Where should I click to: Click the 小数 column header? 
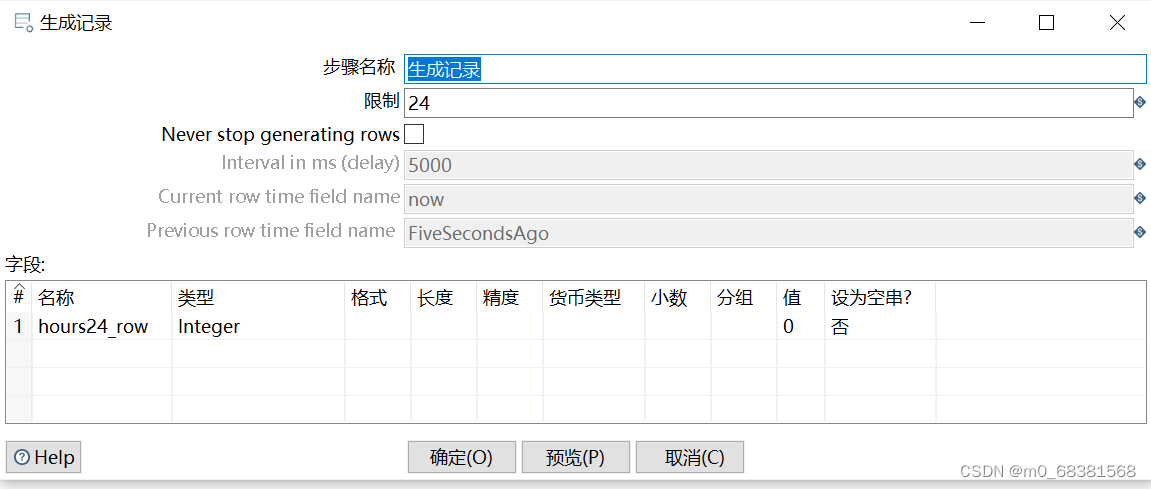678,297
